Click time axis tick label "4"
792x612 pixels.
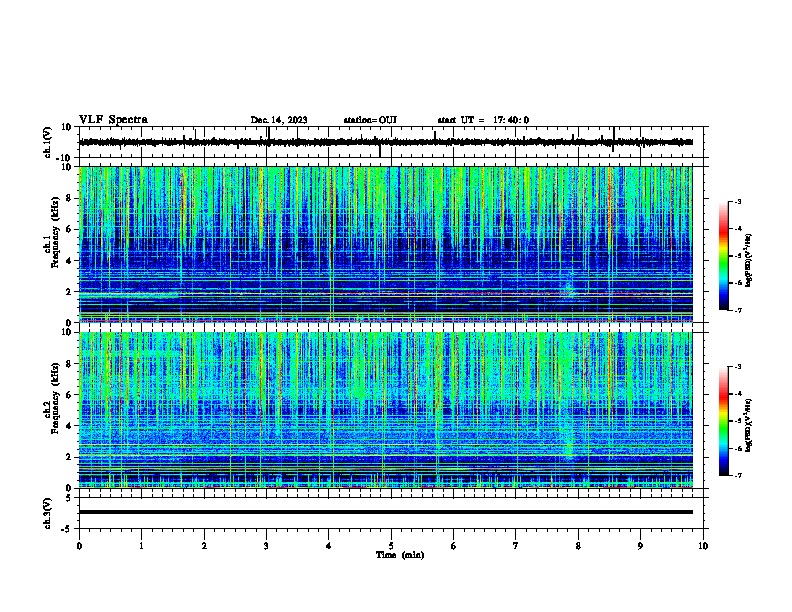[x=329, y=546]
